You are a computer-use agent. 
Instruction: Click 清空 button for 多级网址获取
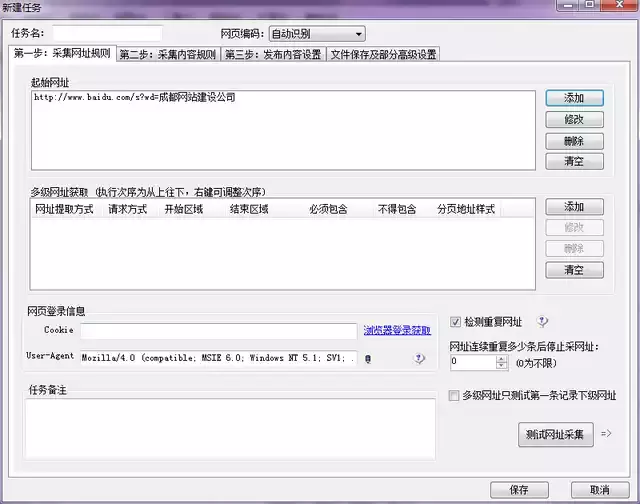pyautogui.click(x=574, y=270)
